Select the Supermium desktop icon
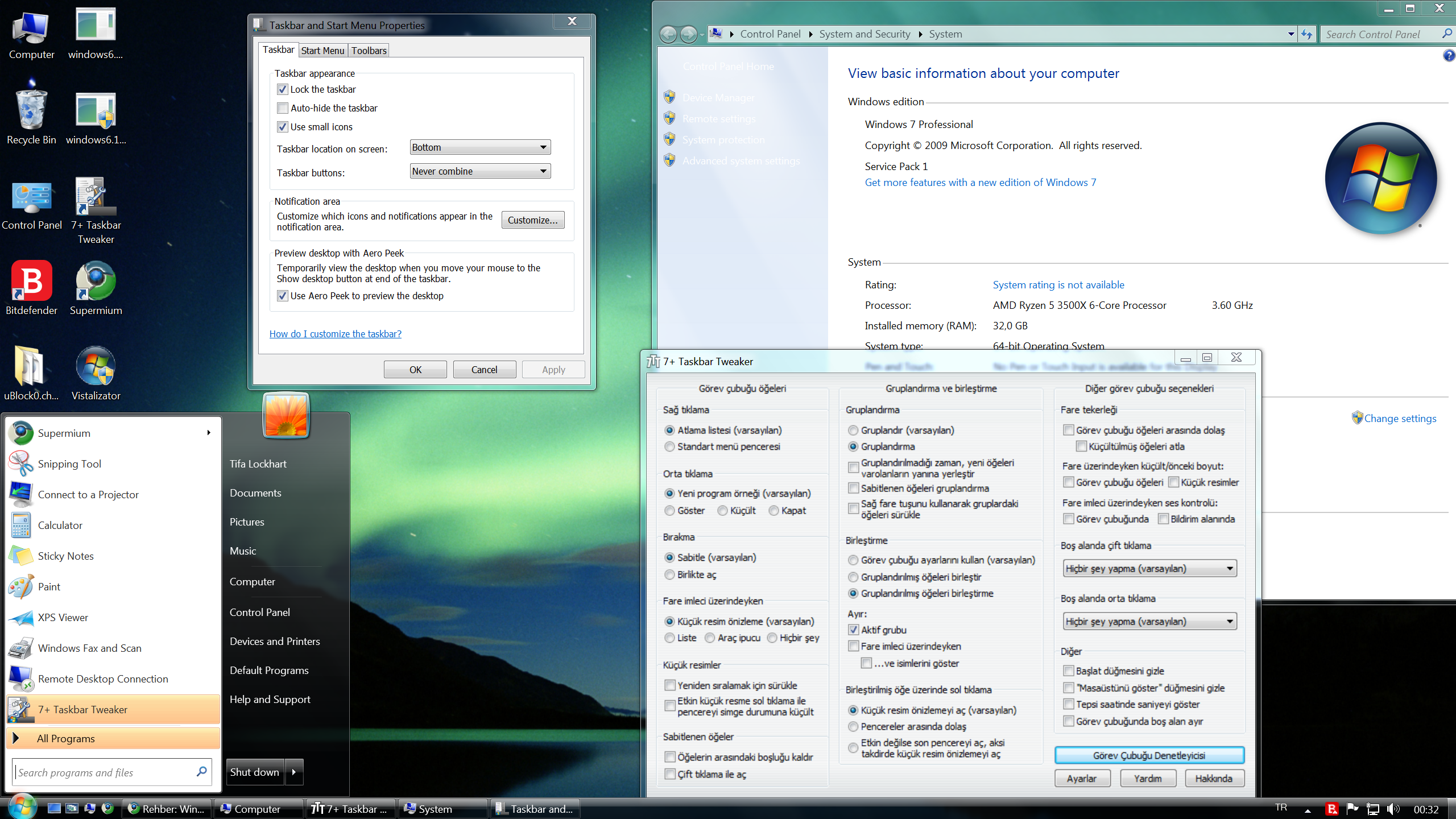This screenshot has width=1456, height=819. 96,288
